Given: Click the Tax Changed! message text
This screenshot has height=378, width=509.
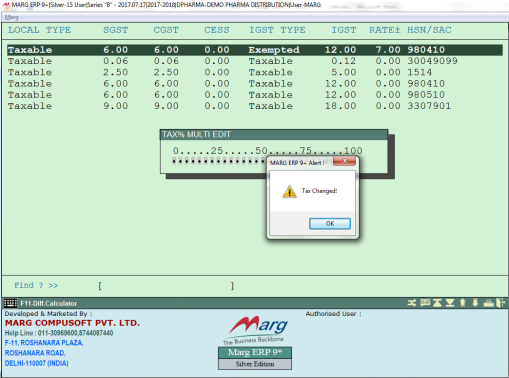Looking at the screenshot, I should [x=319, y=191].
